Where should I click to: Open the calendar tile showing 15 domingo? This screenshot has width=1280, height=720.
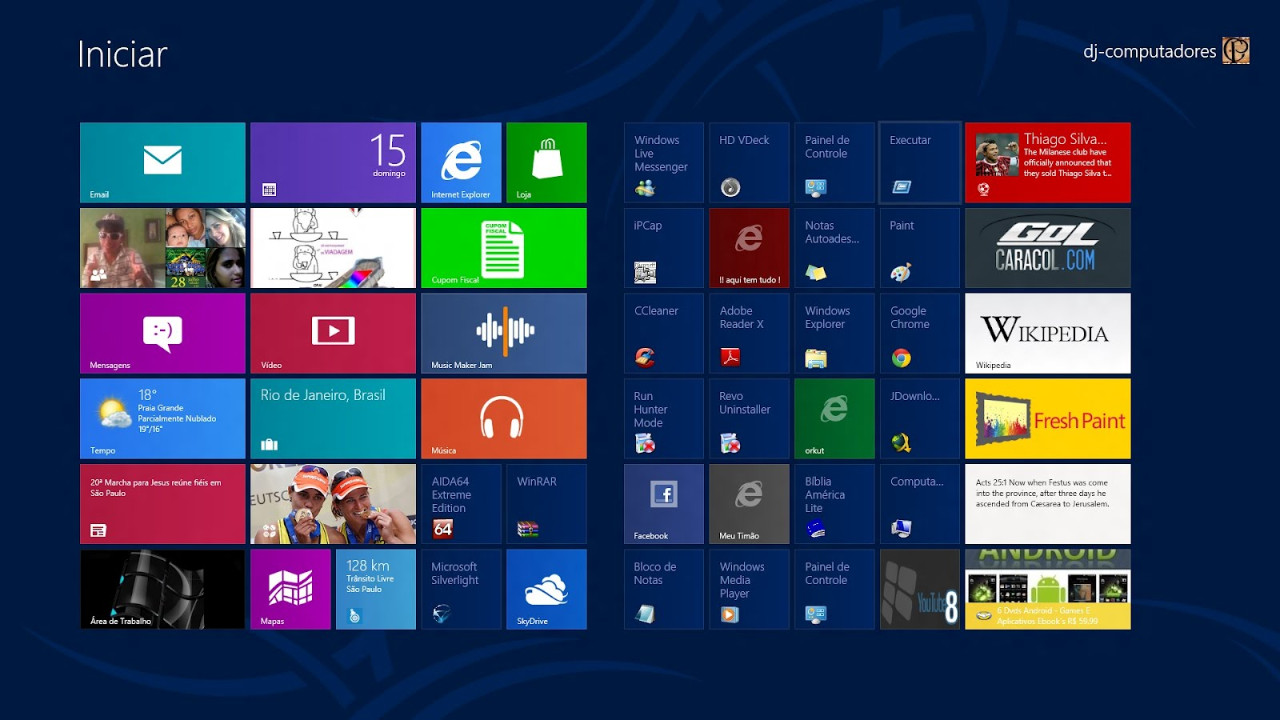tap(332, 162)
